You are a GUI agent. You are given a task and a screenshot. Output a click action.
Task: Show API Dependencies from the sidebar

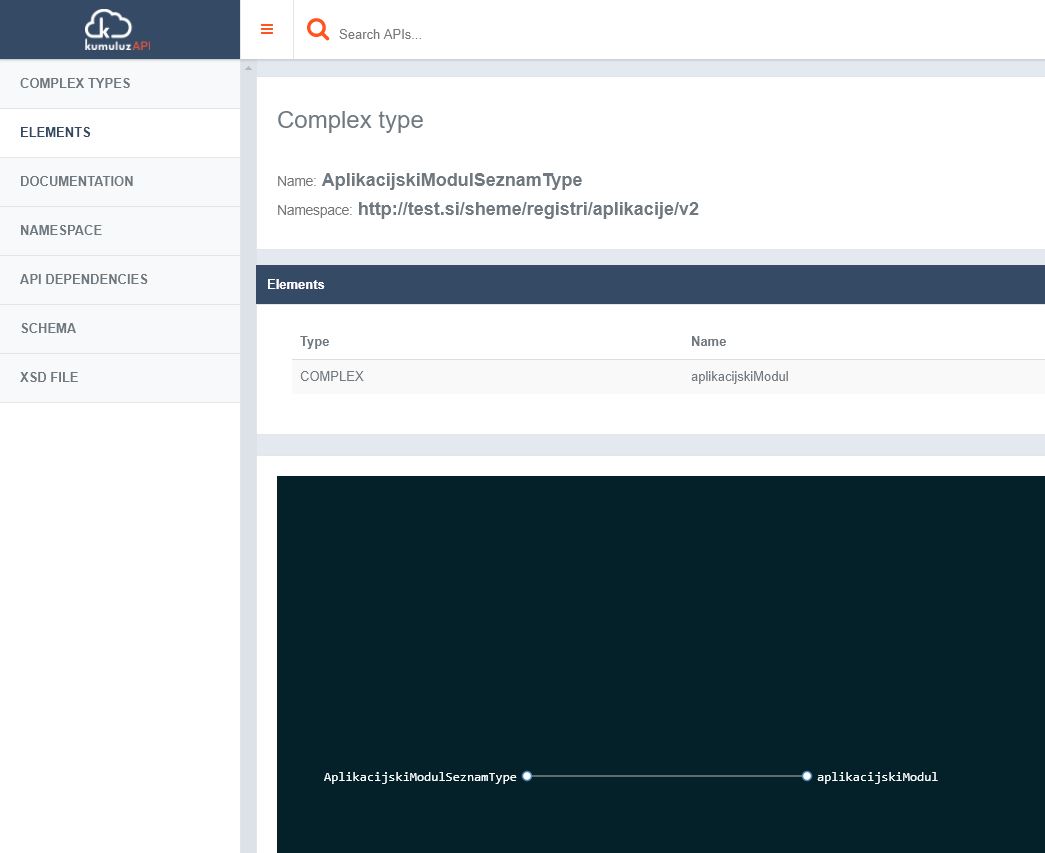pyautogui.click(x=84, y=279)
